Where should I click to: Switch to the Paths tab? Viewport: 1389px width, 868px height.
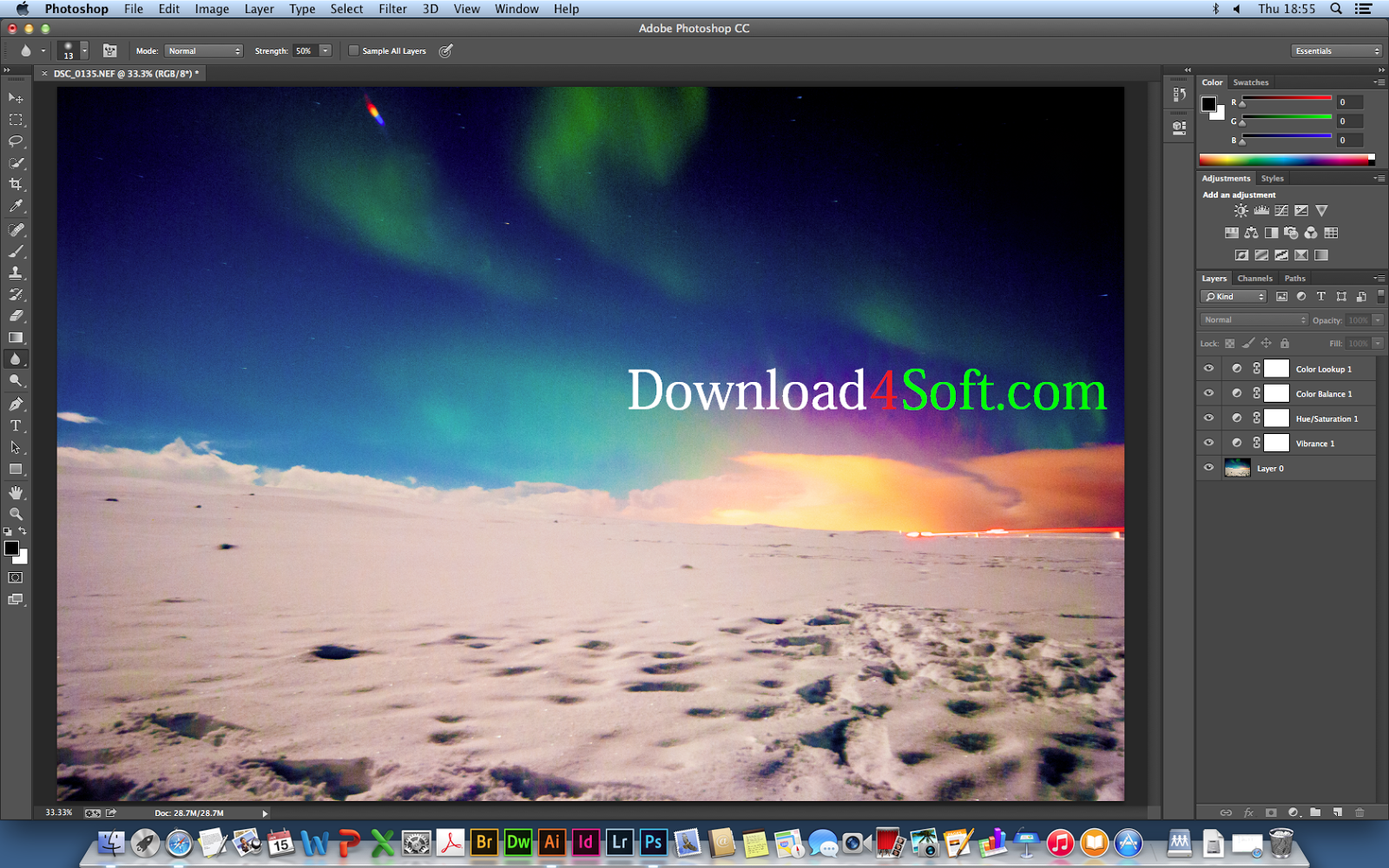[1294, 279]
